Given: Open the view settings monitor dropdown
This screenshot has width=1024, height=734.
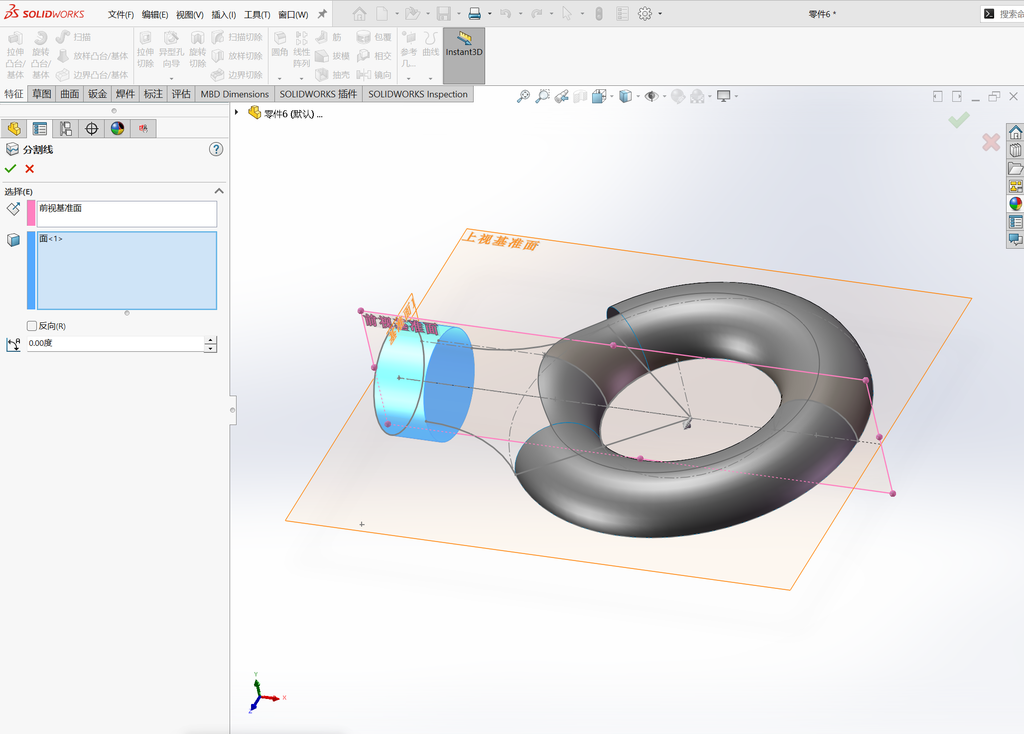Looking at the screenshot, I should click(736, 97).
